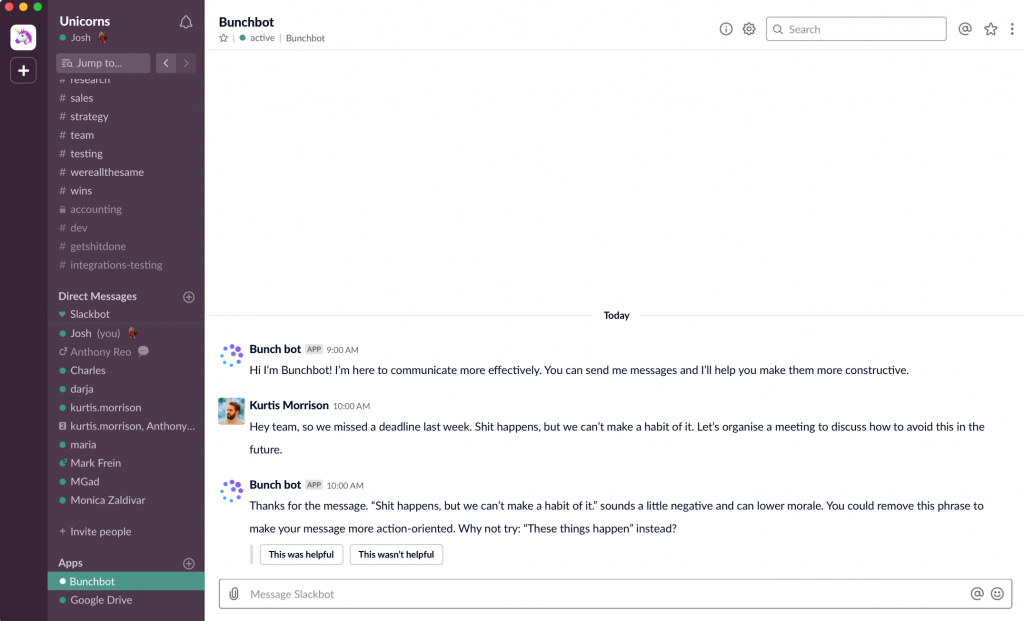Open emoji picker in message box

point(997,593)
